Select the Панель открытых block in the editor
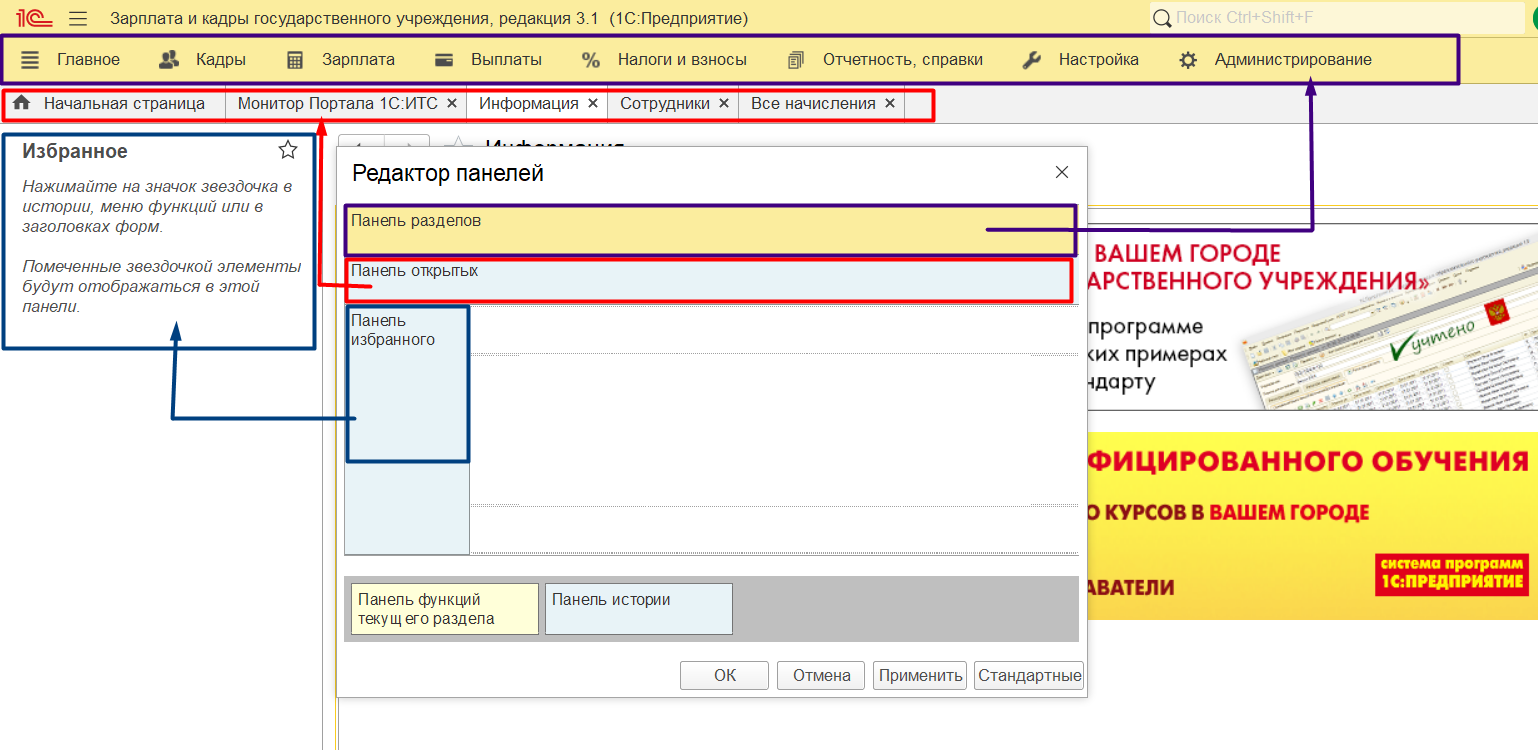 pyautogui.click(x=709, y=280)
